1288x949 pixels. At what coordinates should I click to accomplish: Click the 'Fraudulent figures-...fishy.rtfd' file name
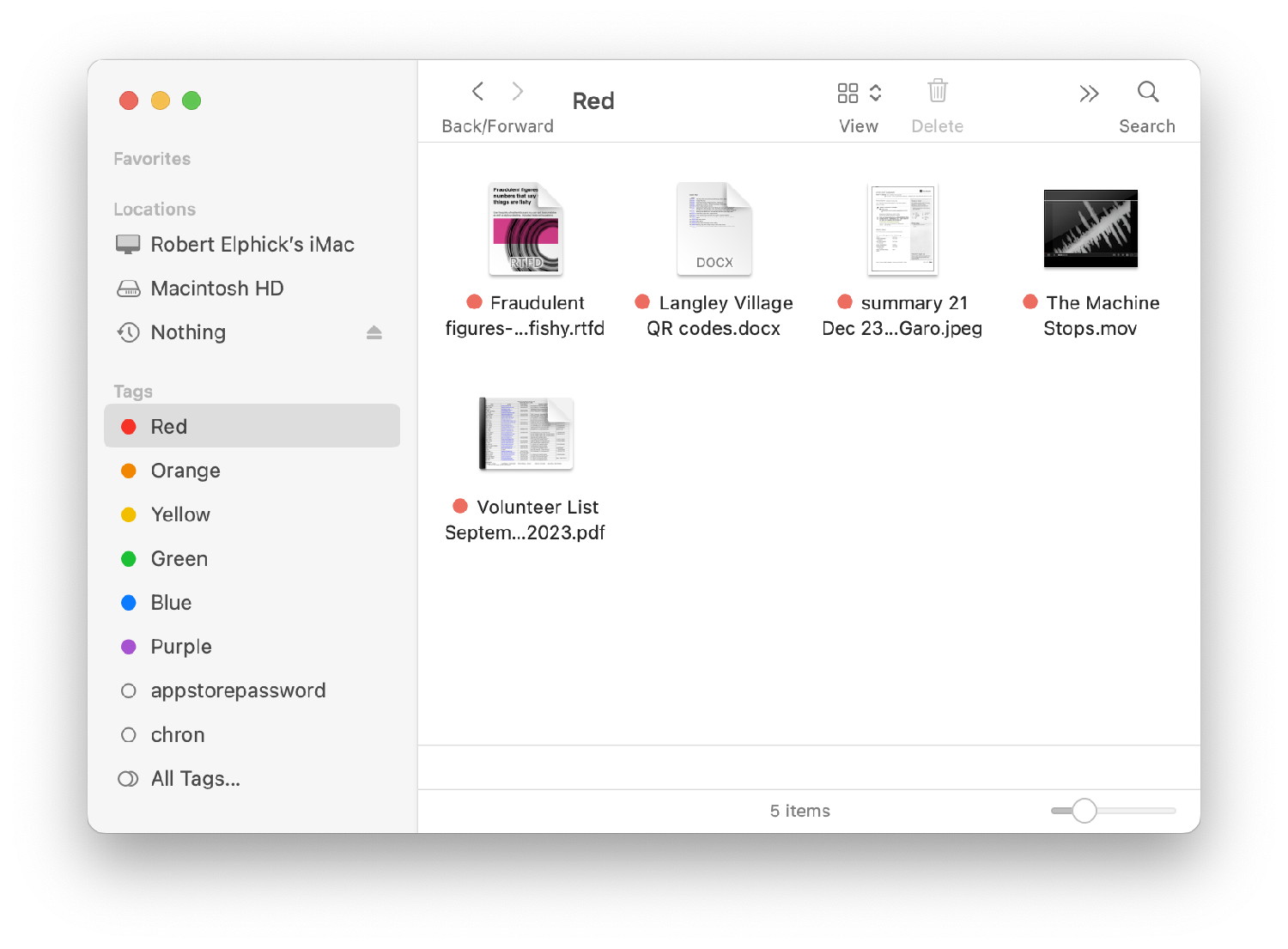[x=525, y=315]
